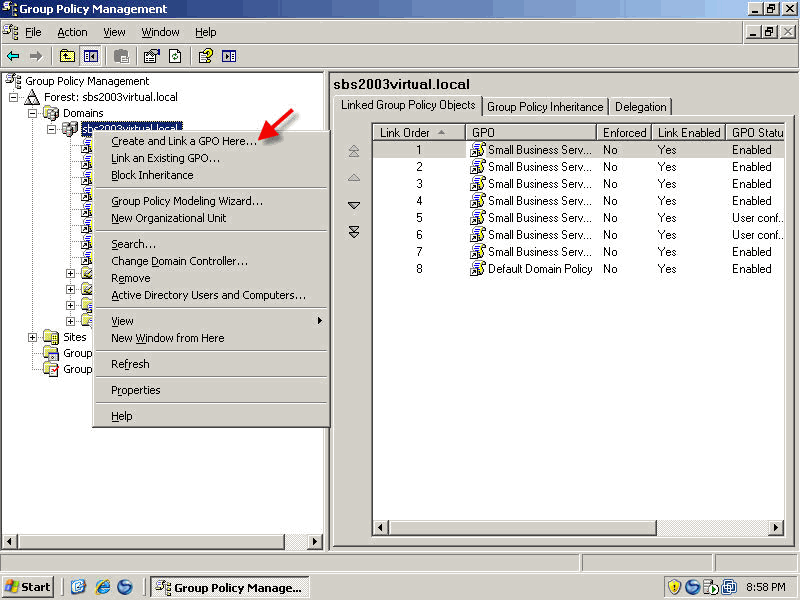
Task: Collapse the sbs2003virtual.local domain node
Action: tap(52, 129)
